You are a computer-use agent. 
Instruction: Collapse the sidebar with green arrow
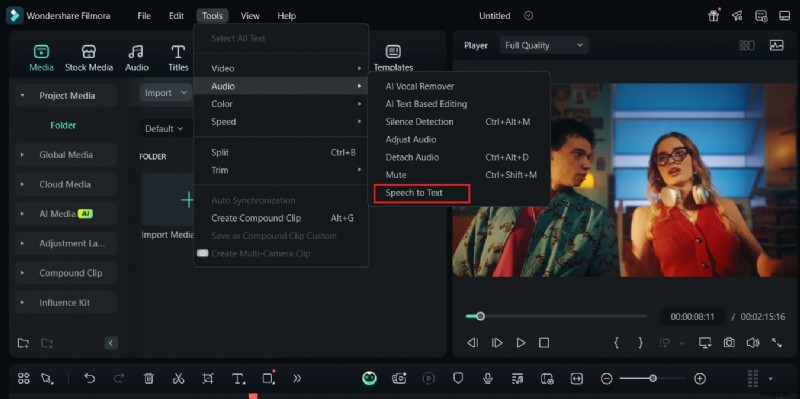coord(111,343)
